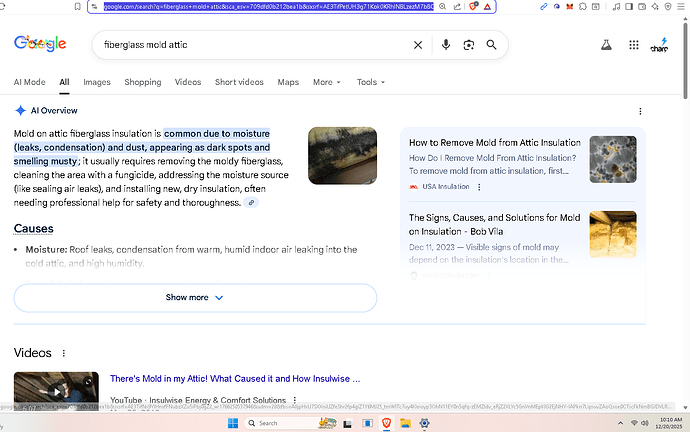The image size is (690, 432).
Task: Click the AI Overview source link icon
Action: 251,202
